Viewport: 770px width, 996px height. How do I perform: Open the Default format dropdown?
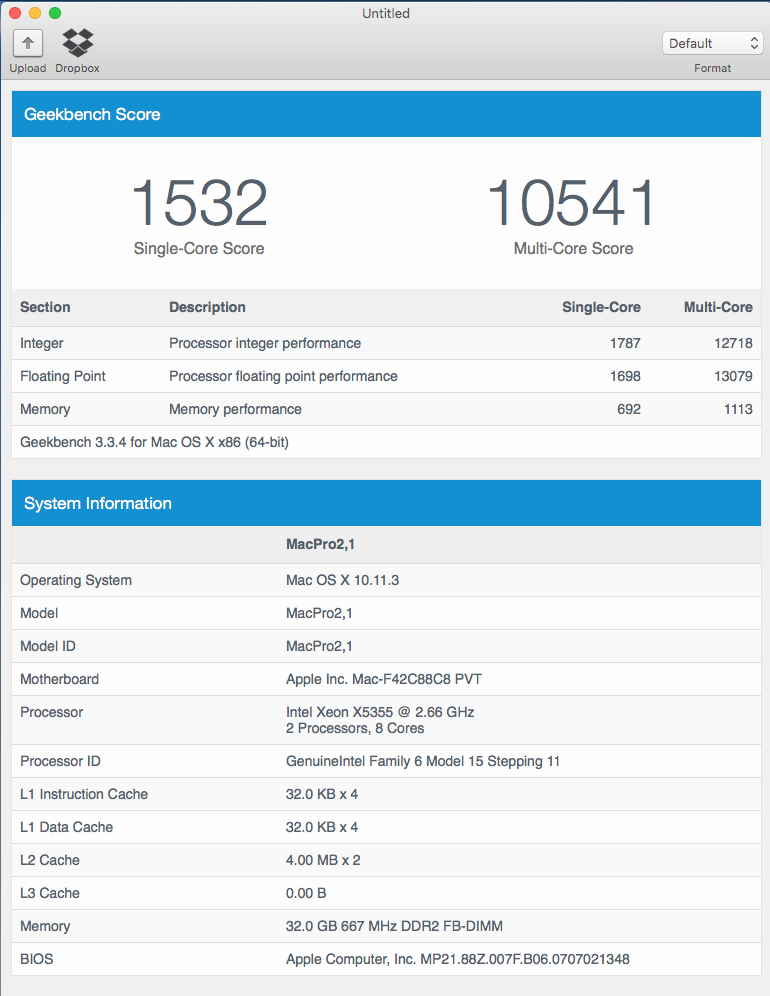712,43
